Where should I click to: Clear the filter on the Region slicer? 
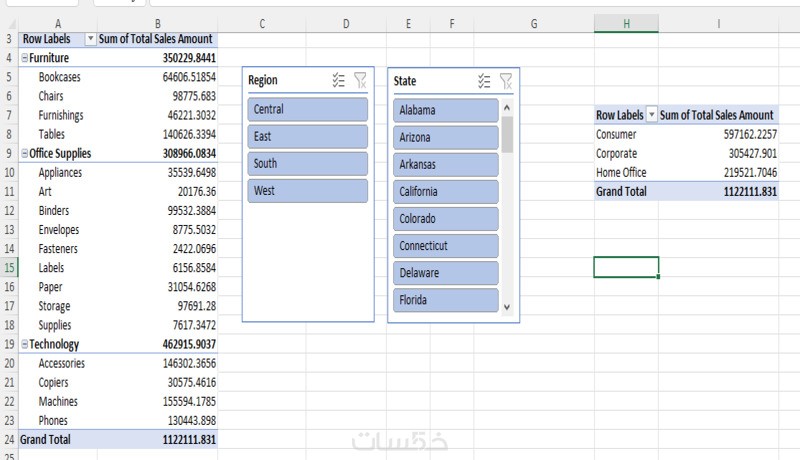click(361, 81)
